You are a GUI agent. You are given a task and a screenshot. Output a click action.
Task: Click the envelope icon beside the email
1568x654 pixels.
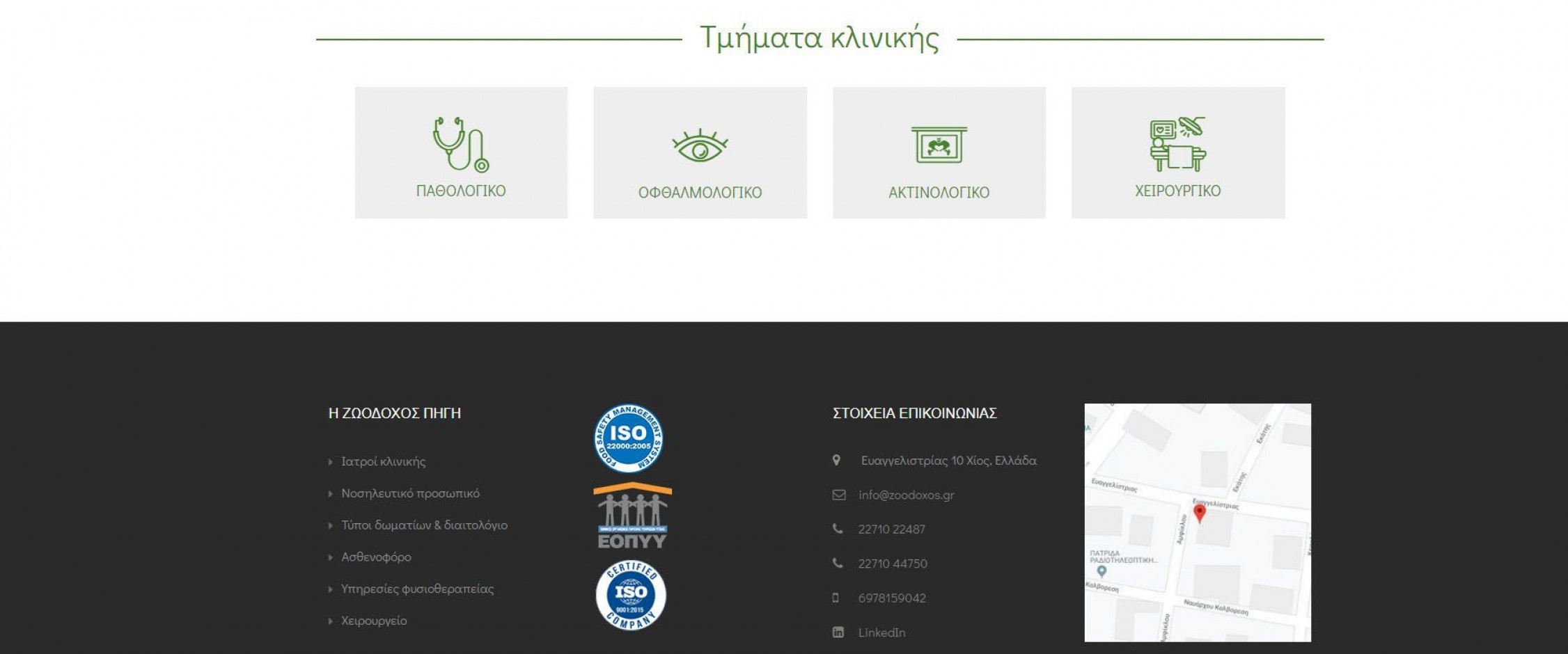(838, 495)
